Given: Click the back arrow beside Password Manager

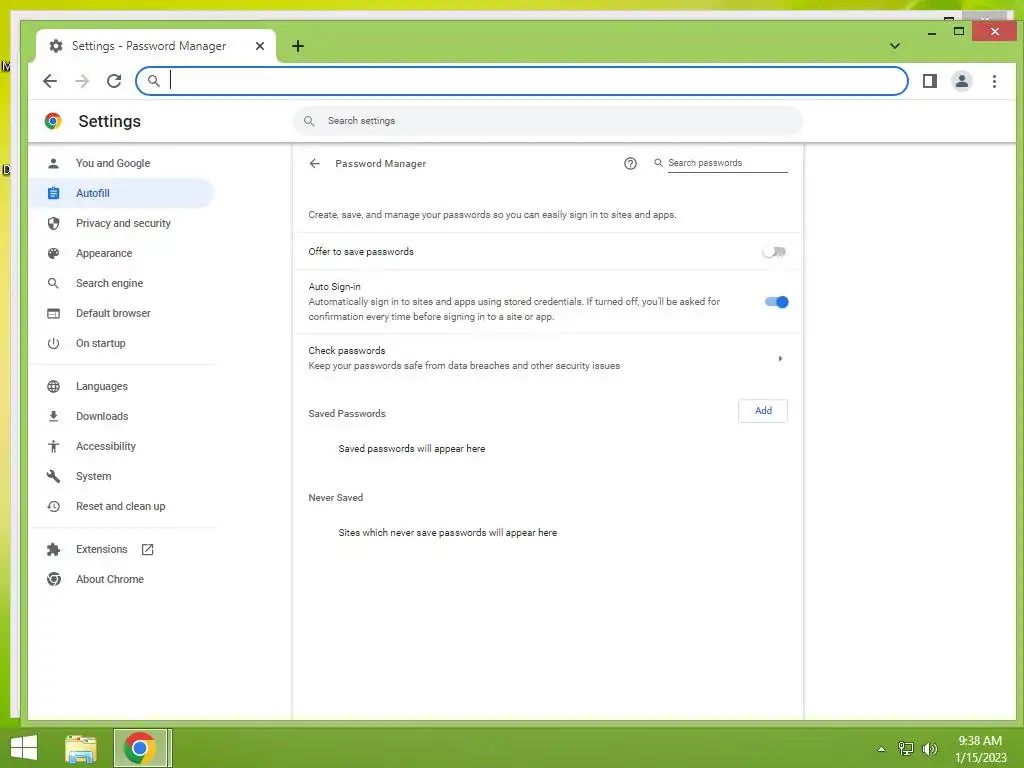Looking at the screenshot, I should click(315, 163).
